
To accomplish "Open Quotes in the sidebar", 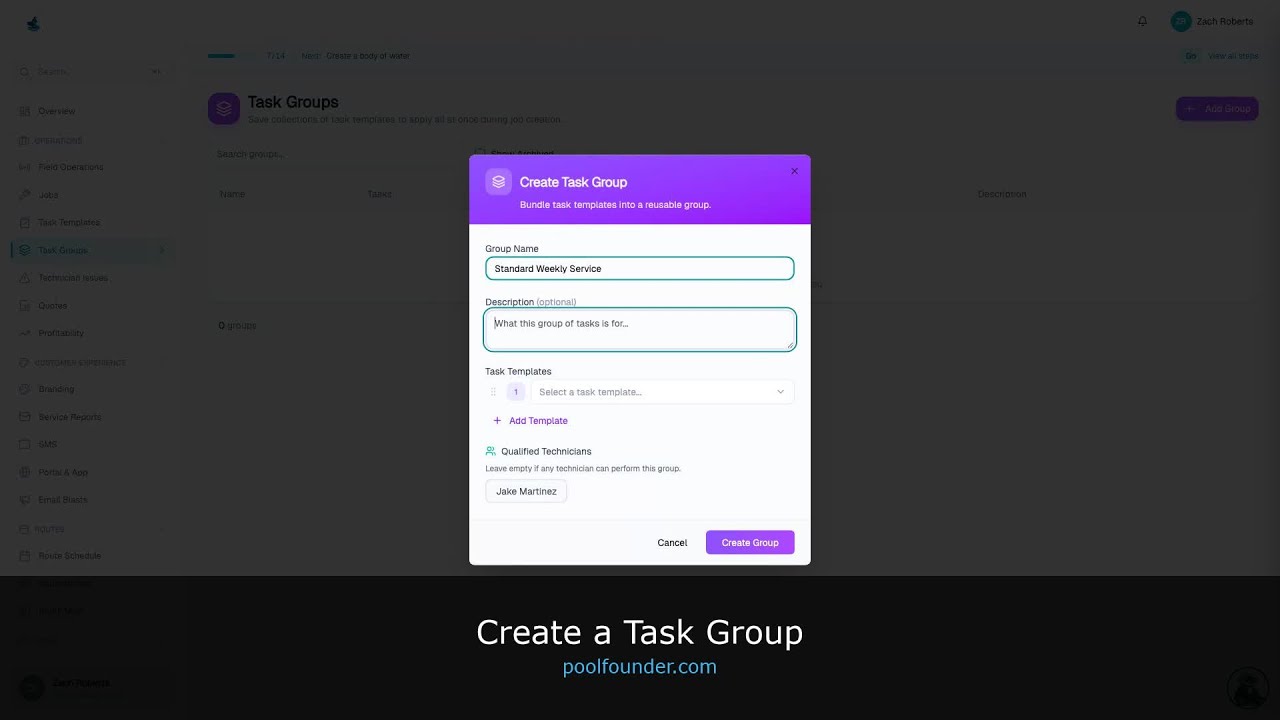I will 53,306.
